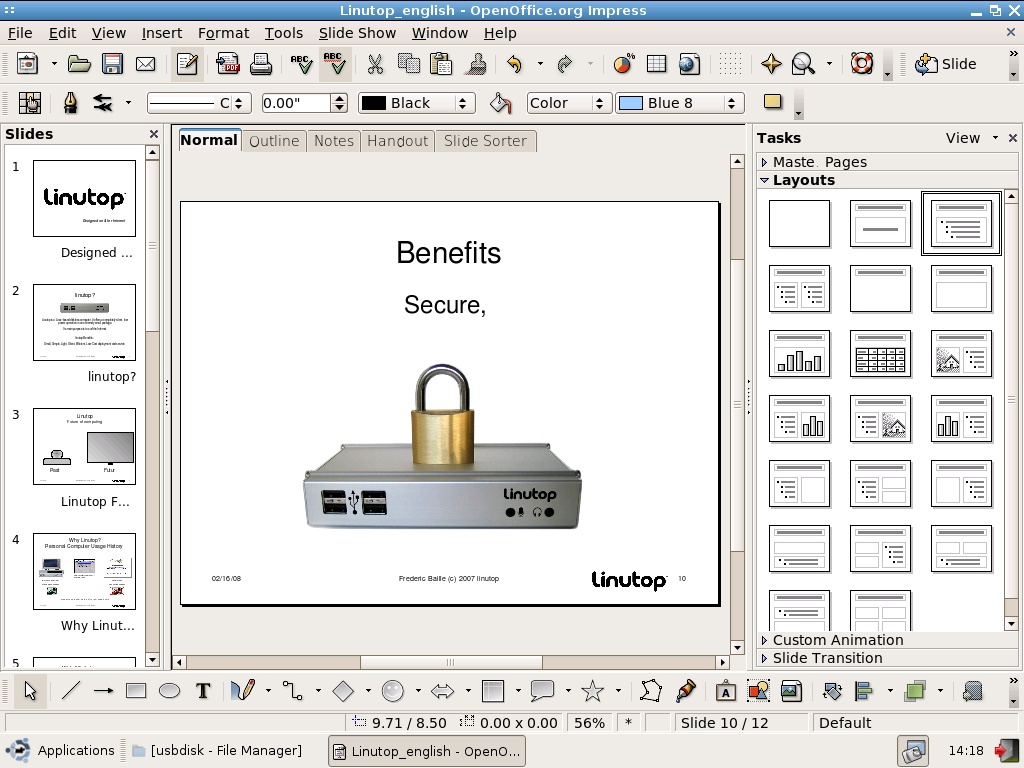Image resolution: width=1024 pixels, height=768 pixels.
Task: Select the Line drawing tool
Action: [x=71, y=691]
